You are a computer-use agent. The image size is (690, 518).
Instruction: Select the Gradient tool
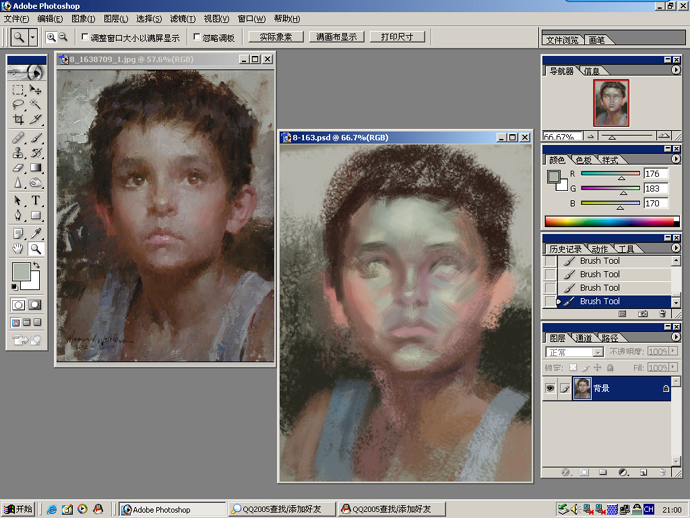[x=36, y=168]
